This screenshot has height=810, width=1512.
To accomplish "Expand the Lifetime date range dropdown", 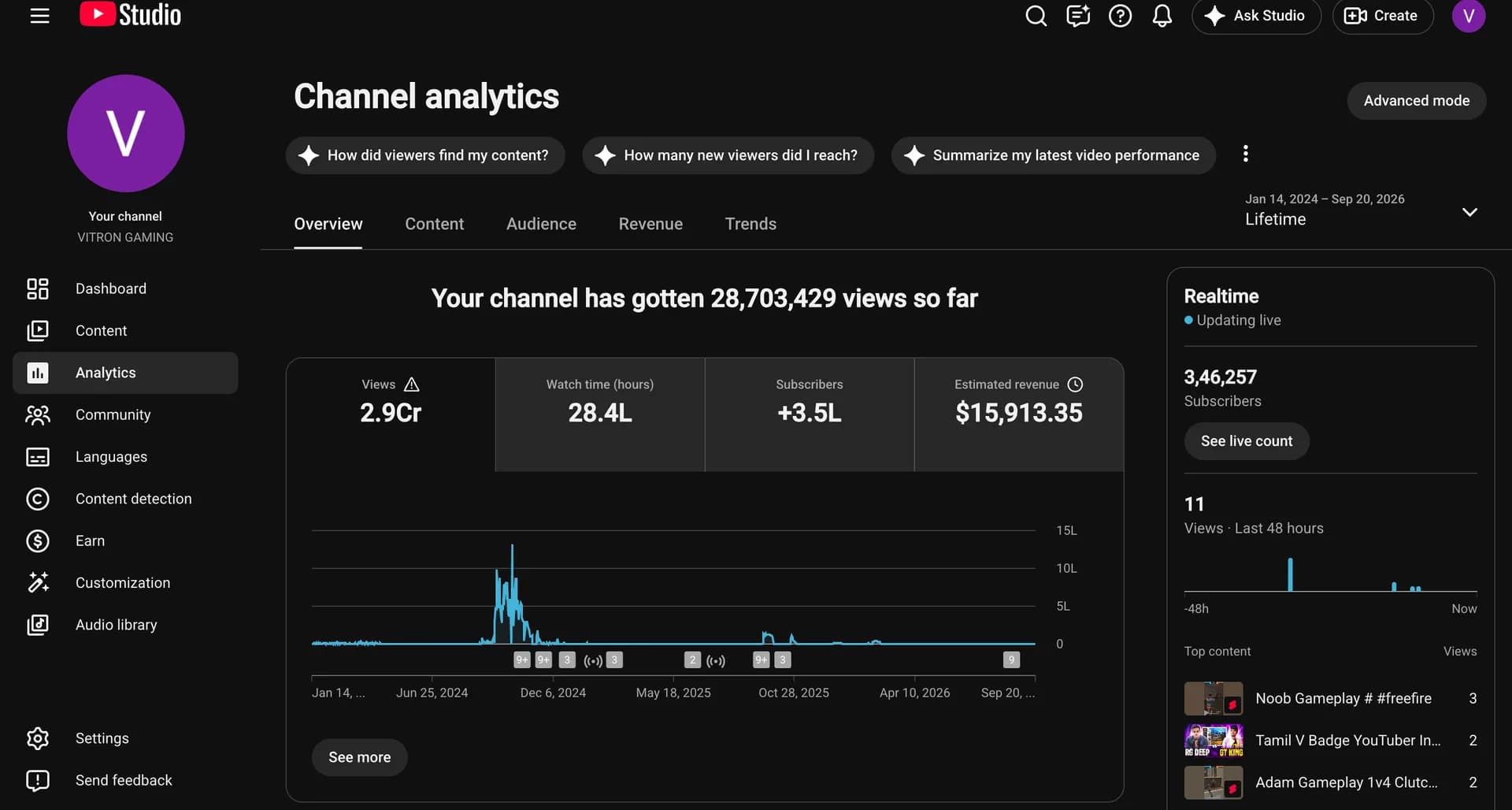I will coord(1361,210).
